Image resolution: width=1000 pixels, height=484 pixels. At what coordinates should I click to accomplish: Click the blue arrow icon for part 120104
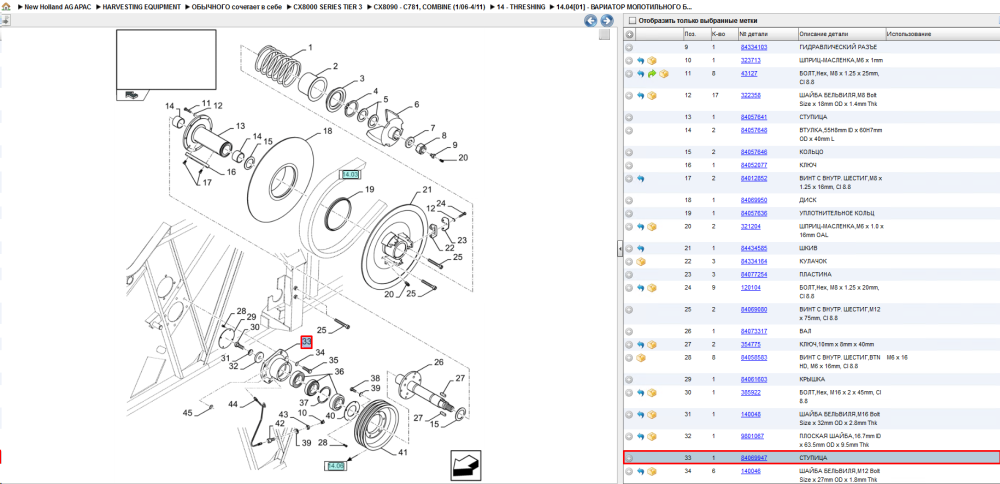point(641,288)
